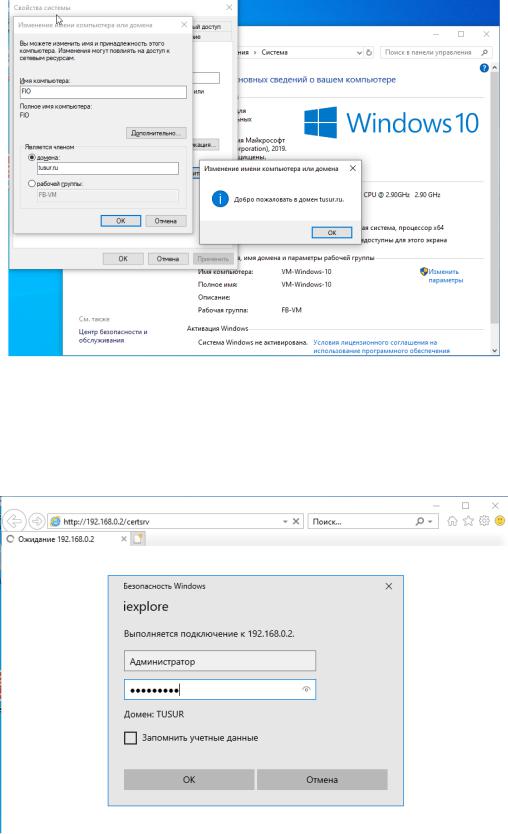Click the "Дополнительно..." button
Screen dimensions: 508x834
[156, 133]
